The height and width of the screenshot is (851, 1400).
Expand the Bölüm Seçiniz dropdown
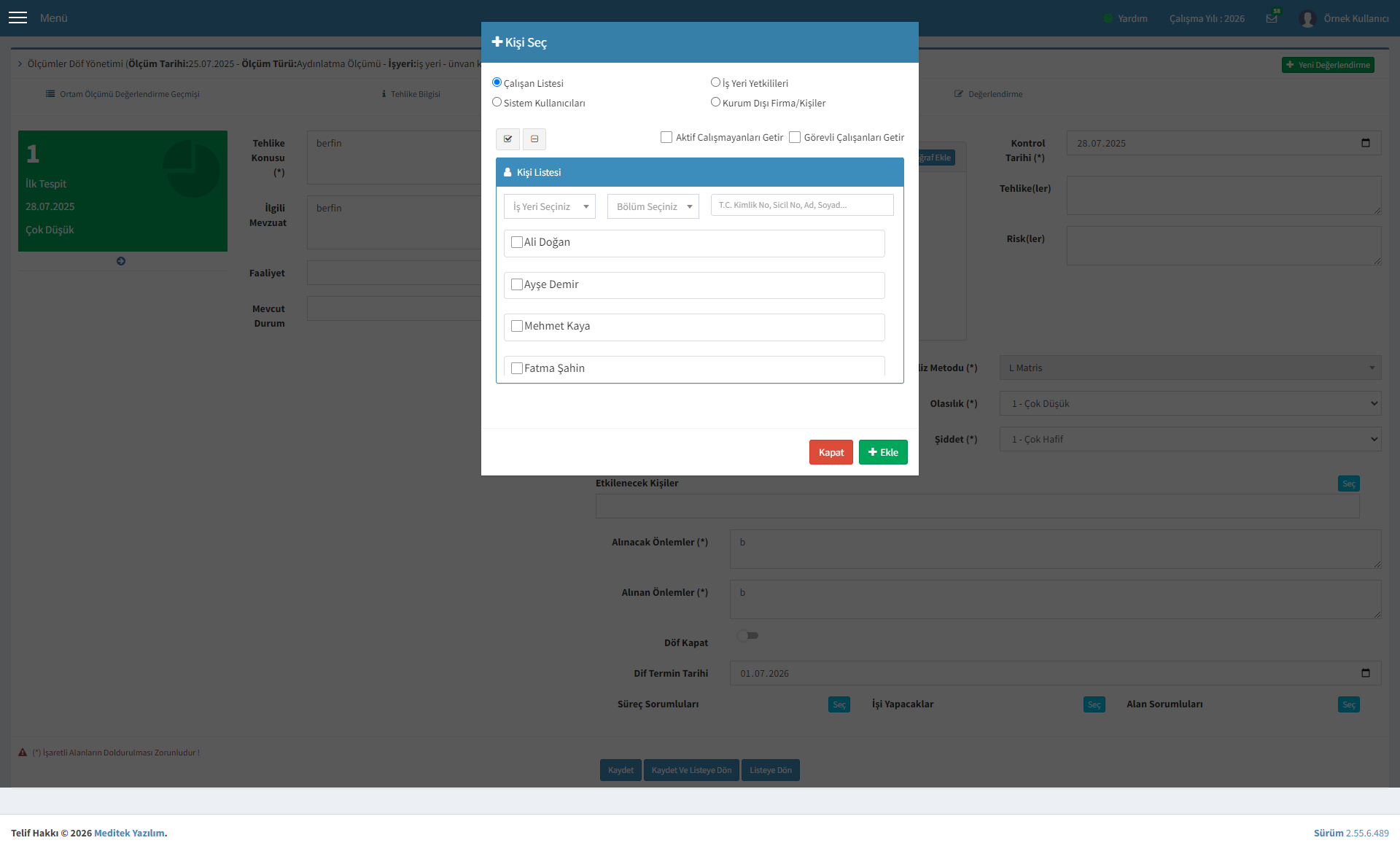click(653, 206)
